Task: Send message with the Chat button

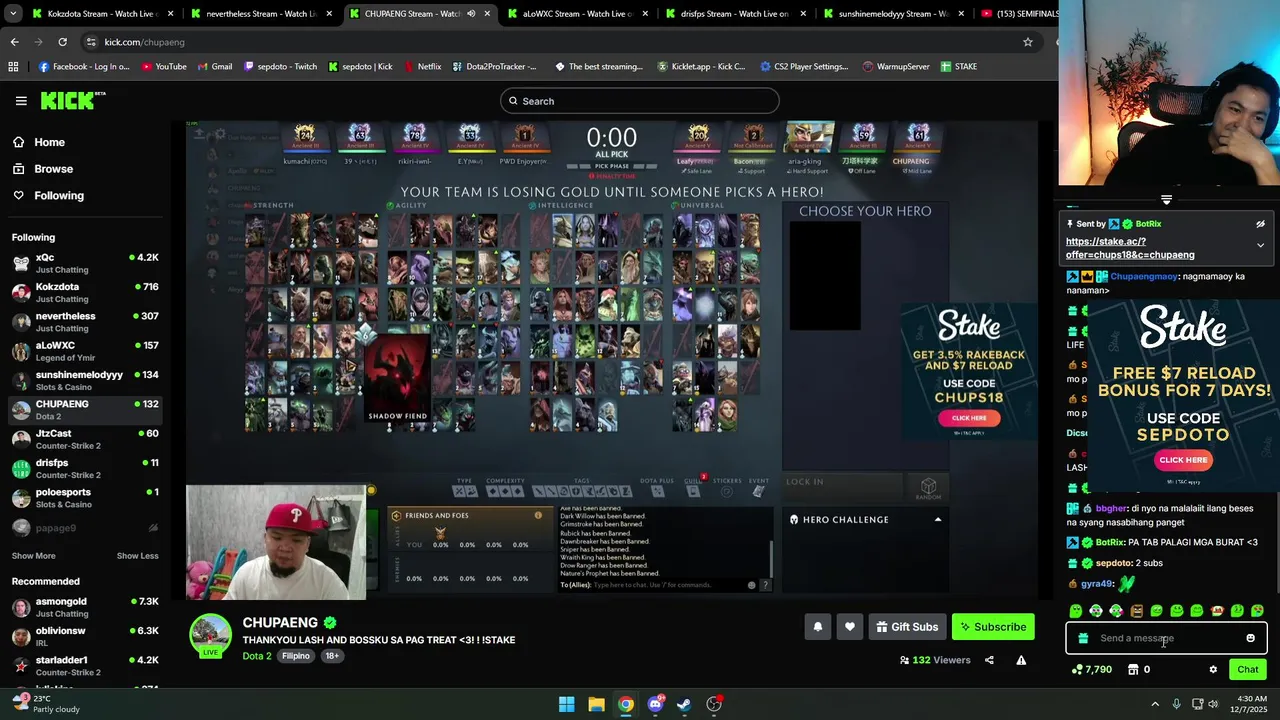Action: [1248, 670]
